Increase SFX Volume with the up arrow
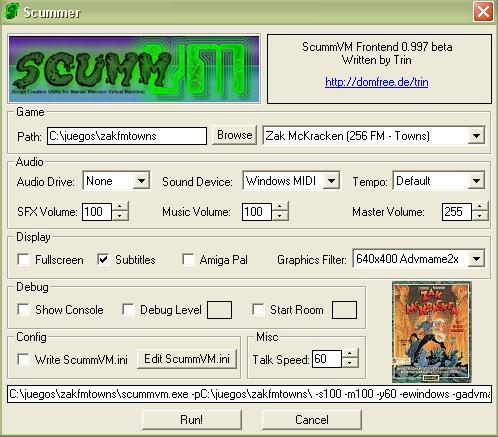Screen dimensions: 498x437 (120, 207)
